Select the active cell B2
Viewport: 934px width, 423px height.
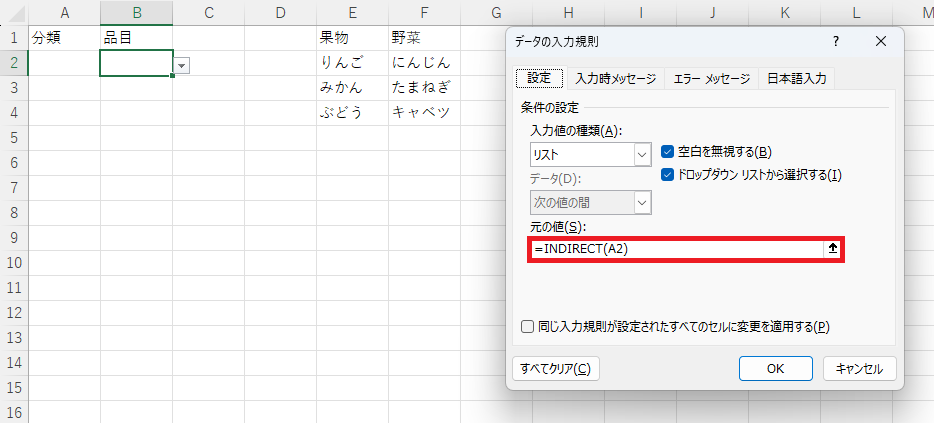136,63
